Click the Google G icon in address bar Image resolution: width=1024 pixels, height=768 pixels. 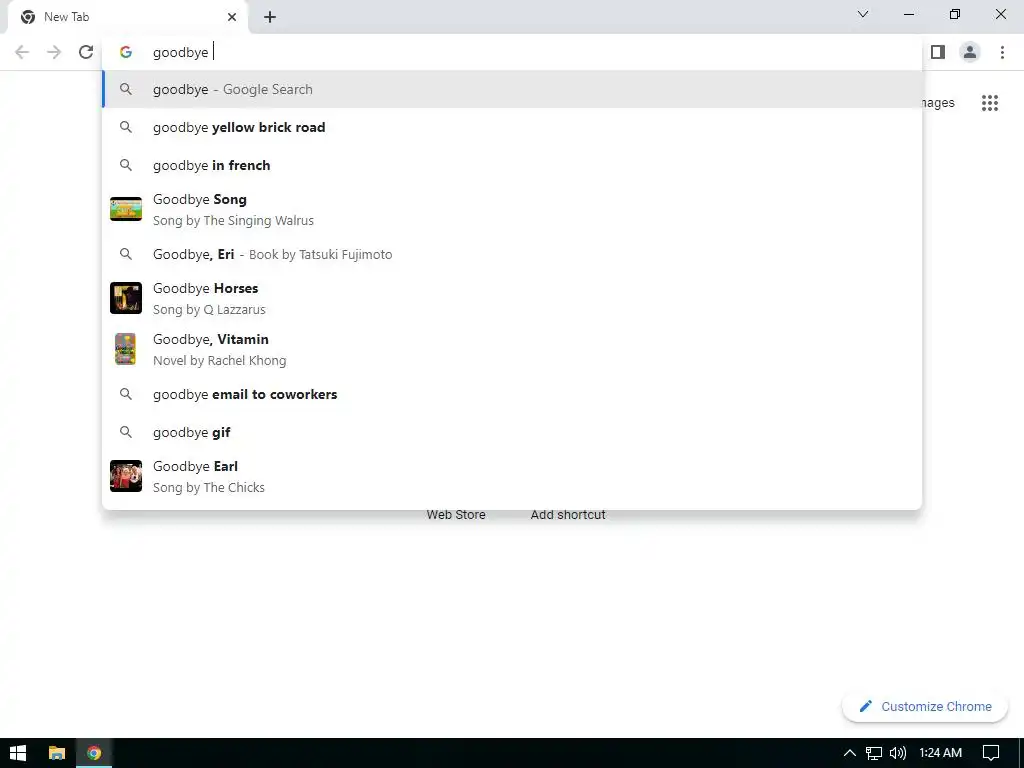(x=126, y=52)
